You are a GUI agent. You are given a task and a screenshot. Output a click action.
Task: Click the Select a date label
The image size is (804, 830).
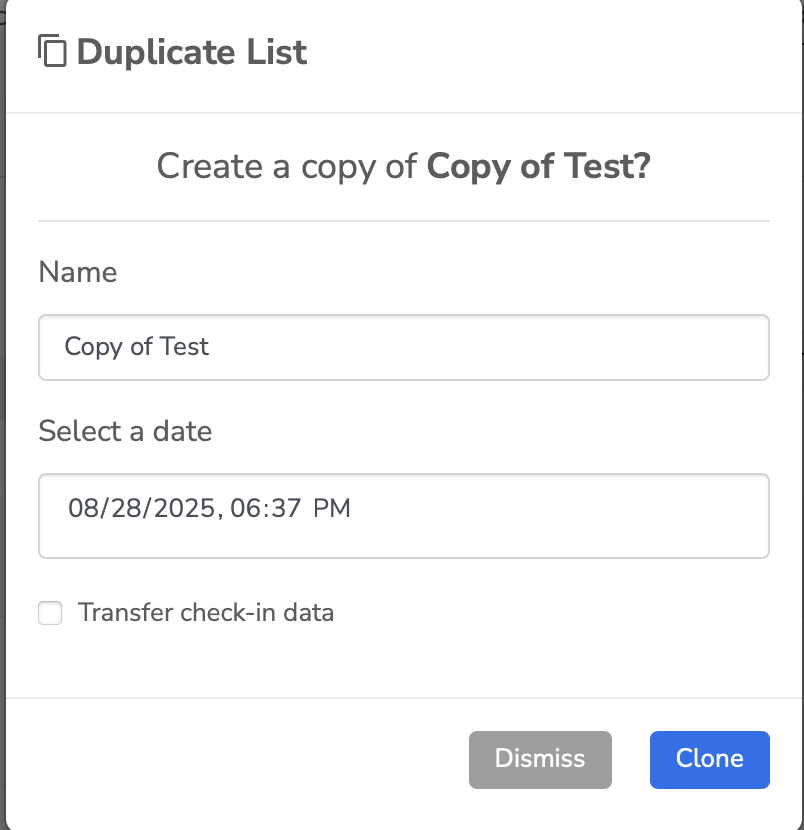pos(125,431)
